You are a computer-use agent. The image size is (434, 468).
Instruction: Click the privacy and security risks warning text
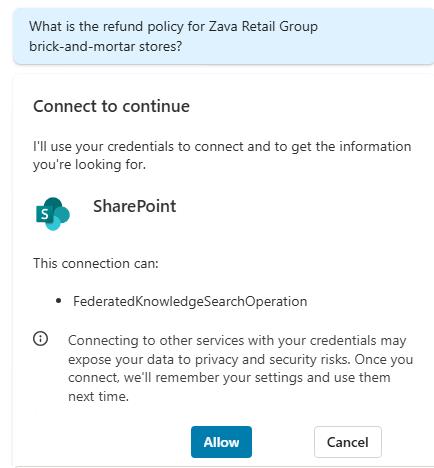point(240,368)
